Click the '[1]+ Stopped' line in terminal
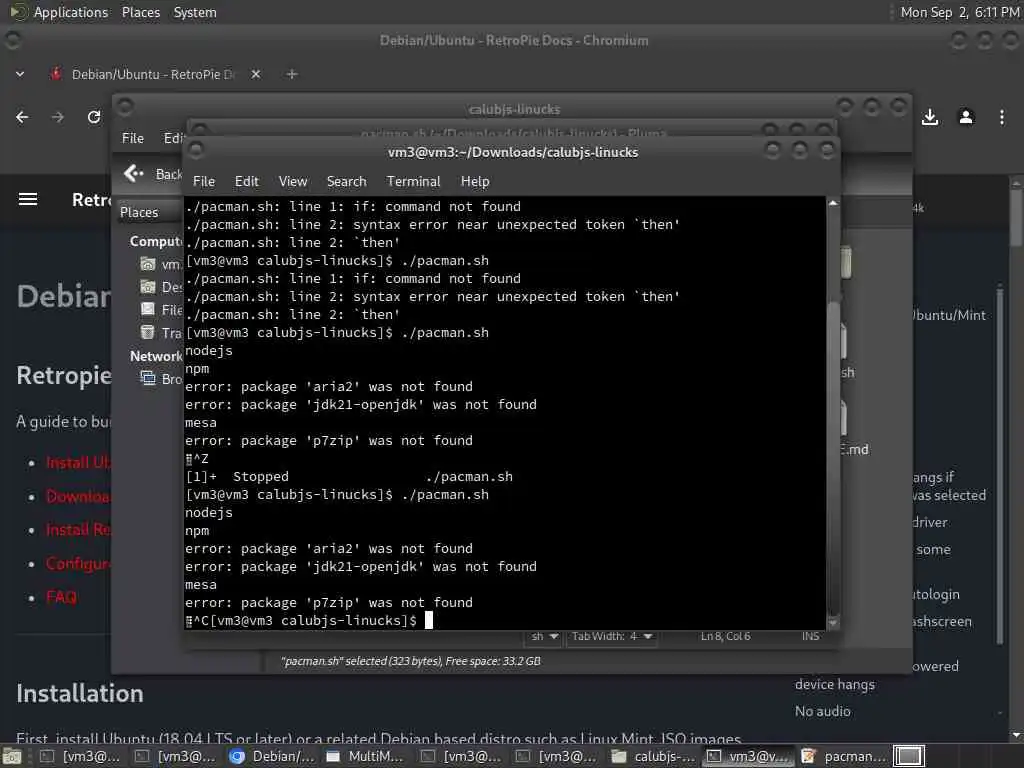The height and width of the screenshot is (768, 1024). coord(349,477)
